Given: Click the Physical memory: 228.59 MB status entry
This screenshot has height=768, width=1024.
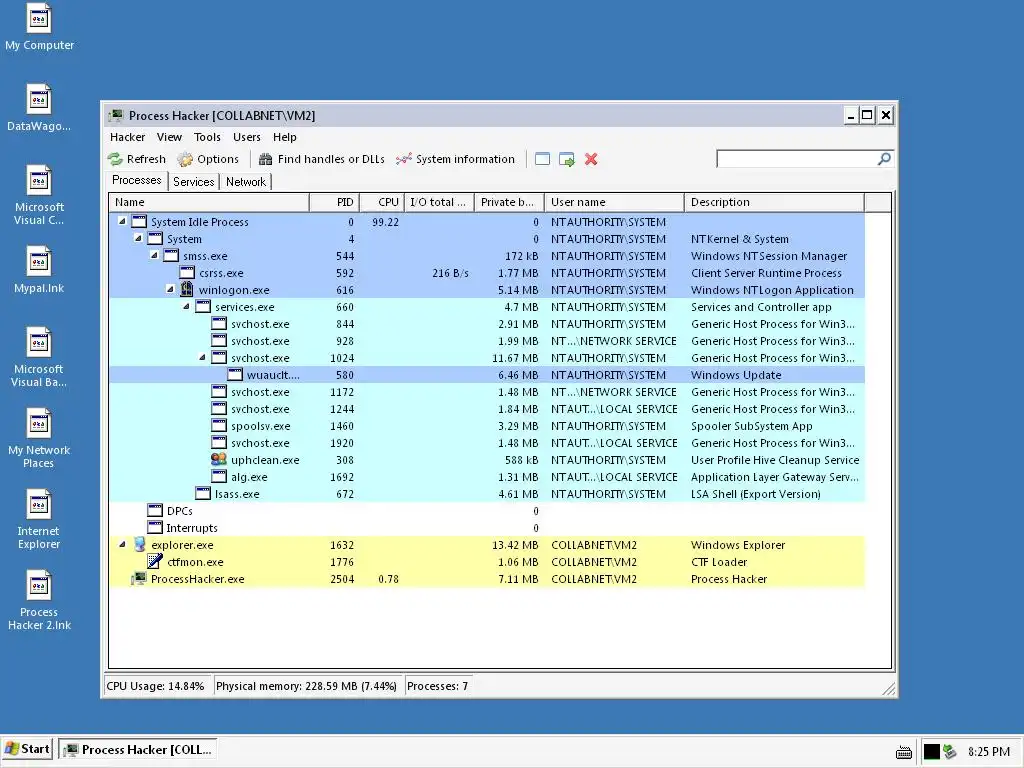Looking at the screenshot, I should click(306, 686).
